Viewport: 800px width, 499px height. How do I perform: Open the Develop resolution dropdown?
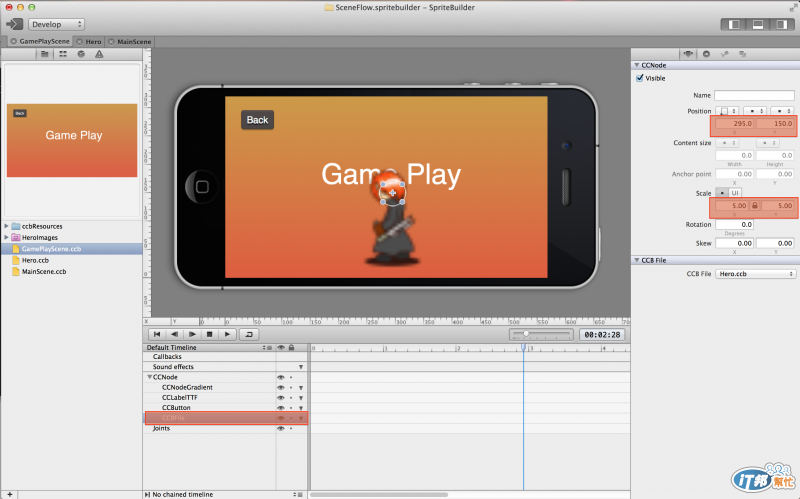coord(56,24)
